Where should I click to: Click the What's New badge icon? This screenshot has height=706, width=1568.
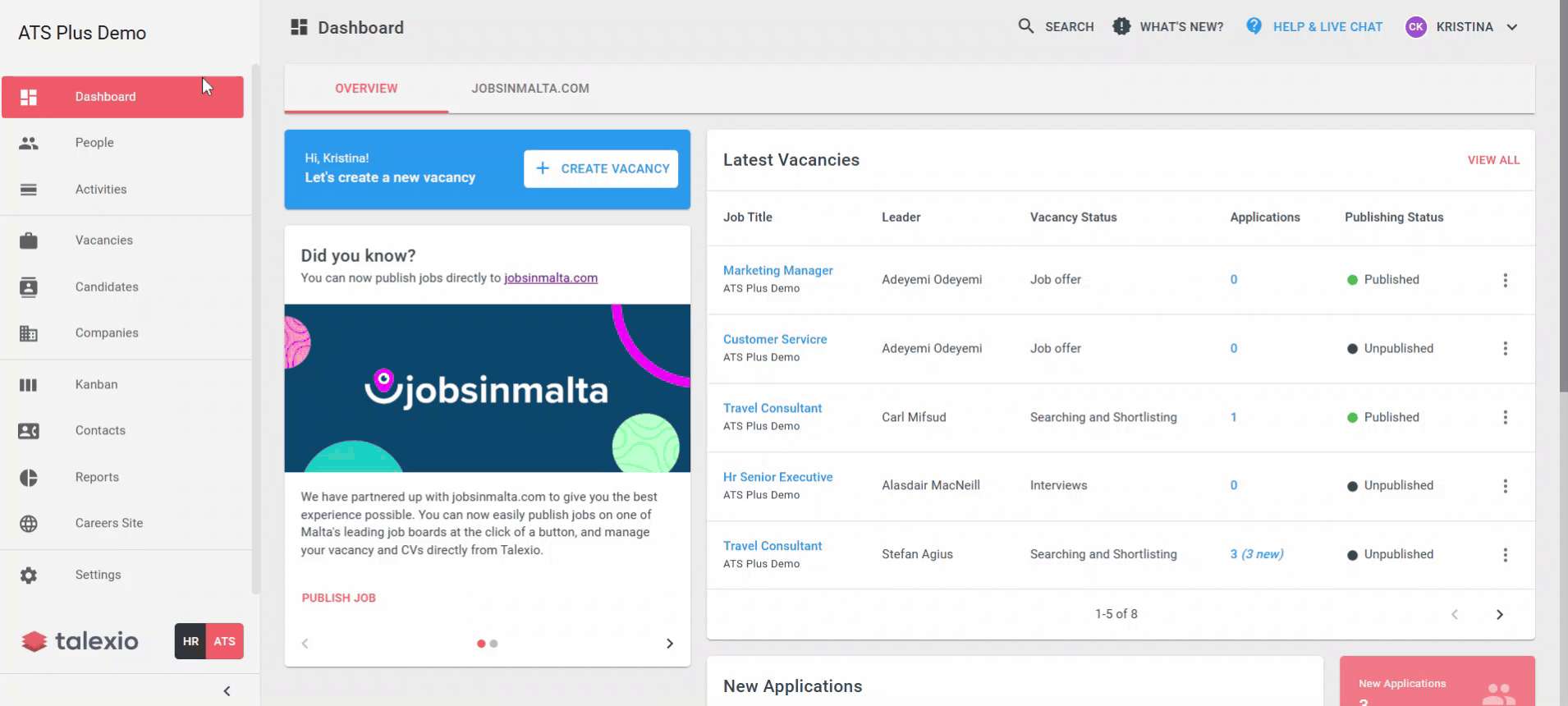pos(1121,26)
